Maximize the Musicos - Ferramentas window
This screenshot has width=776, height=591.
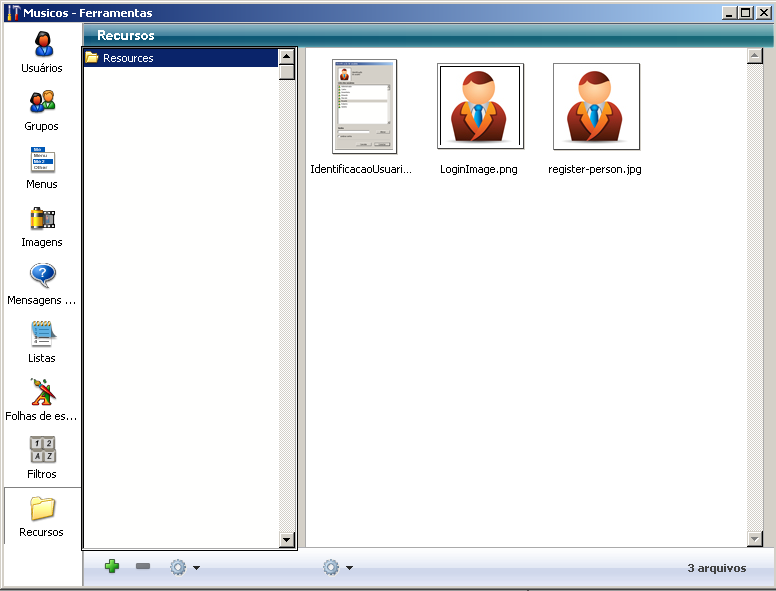pos(746,12)
